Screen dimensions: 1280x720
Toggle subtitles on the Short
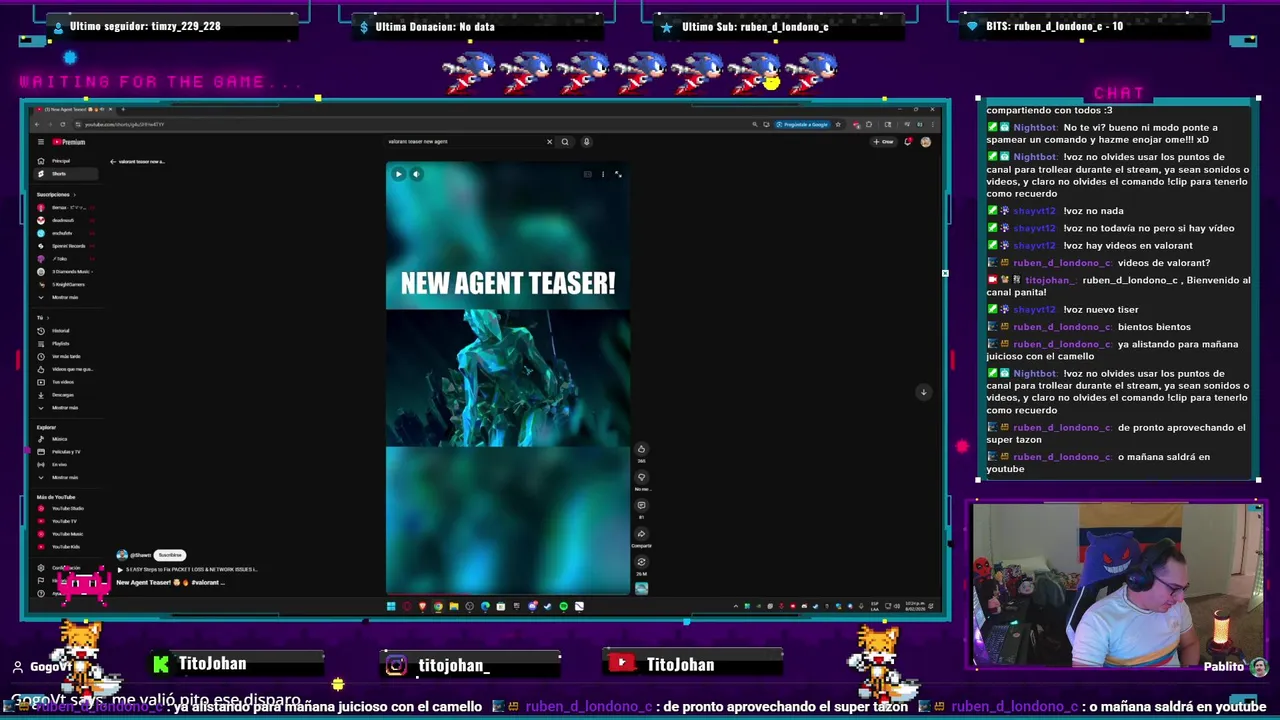tap(588, 174)
